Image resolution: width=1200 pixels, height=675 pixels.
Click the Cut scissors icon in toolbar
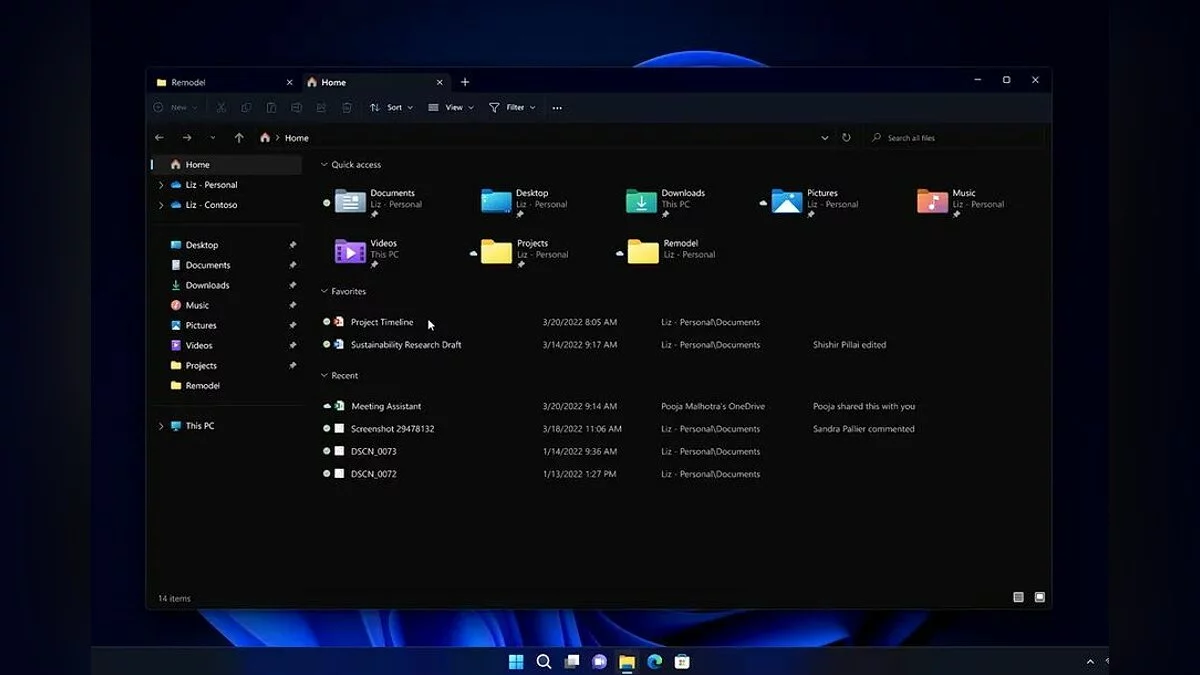point(221,108)
